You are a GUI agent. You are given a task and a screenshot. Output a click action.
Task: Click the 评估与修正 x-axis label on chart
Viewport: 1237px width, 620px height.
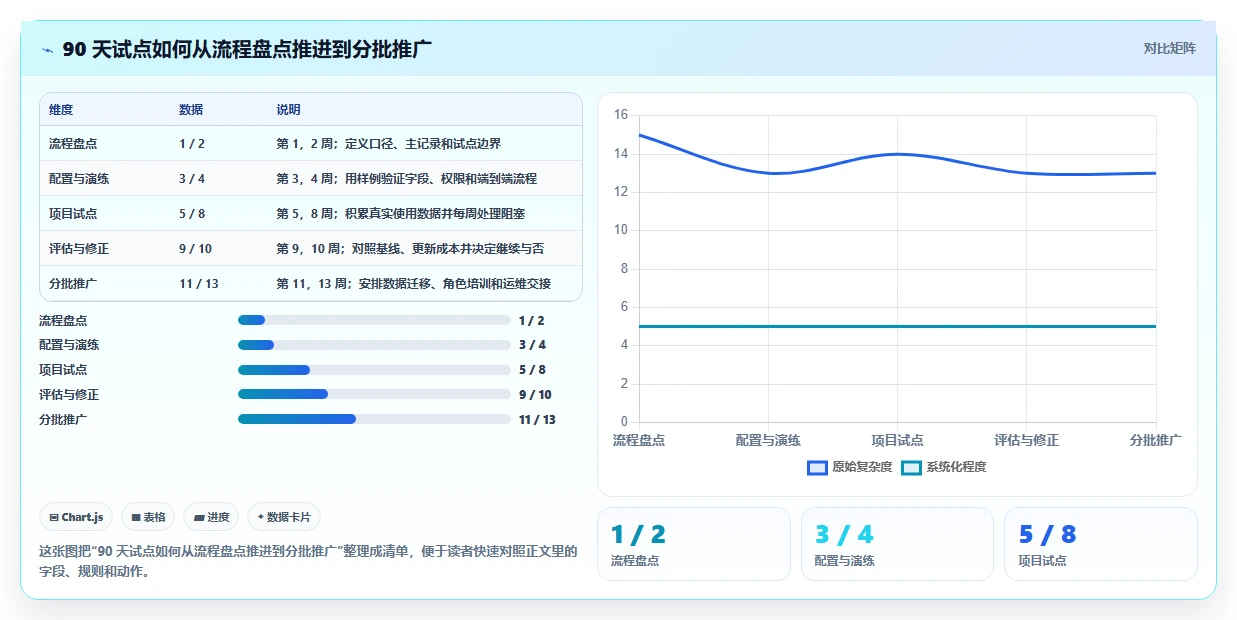[1026, 440]
